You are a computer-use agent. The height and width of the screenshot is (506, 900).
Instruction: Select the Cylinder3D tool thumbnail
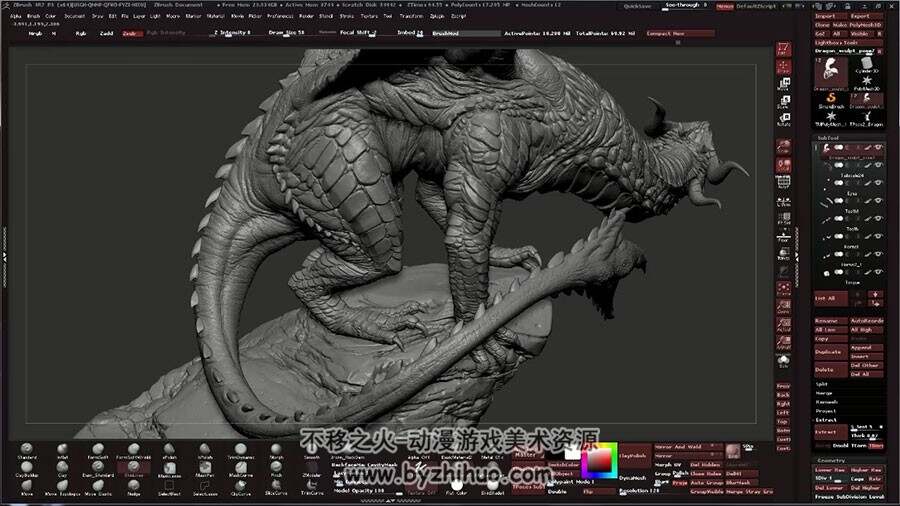(866, 65)
